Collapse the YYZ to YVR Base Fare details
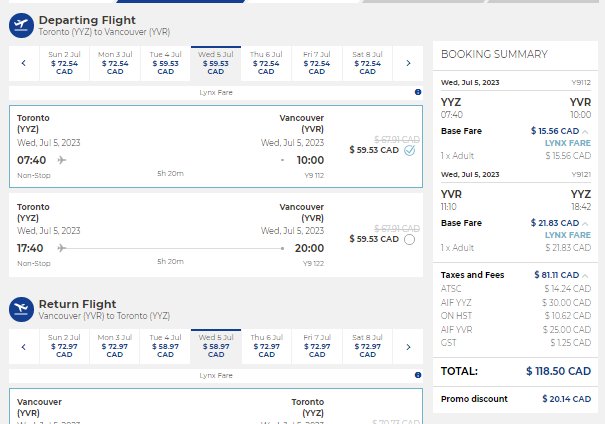605x424 pixels. click(585, 132)
